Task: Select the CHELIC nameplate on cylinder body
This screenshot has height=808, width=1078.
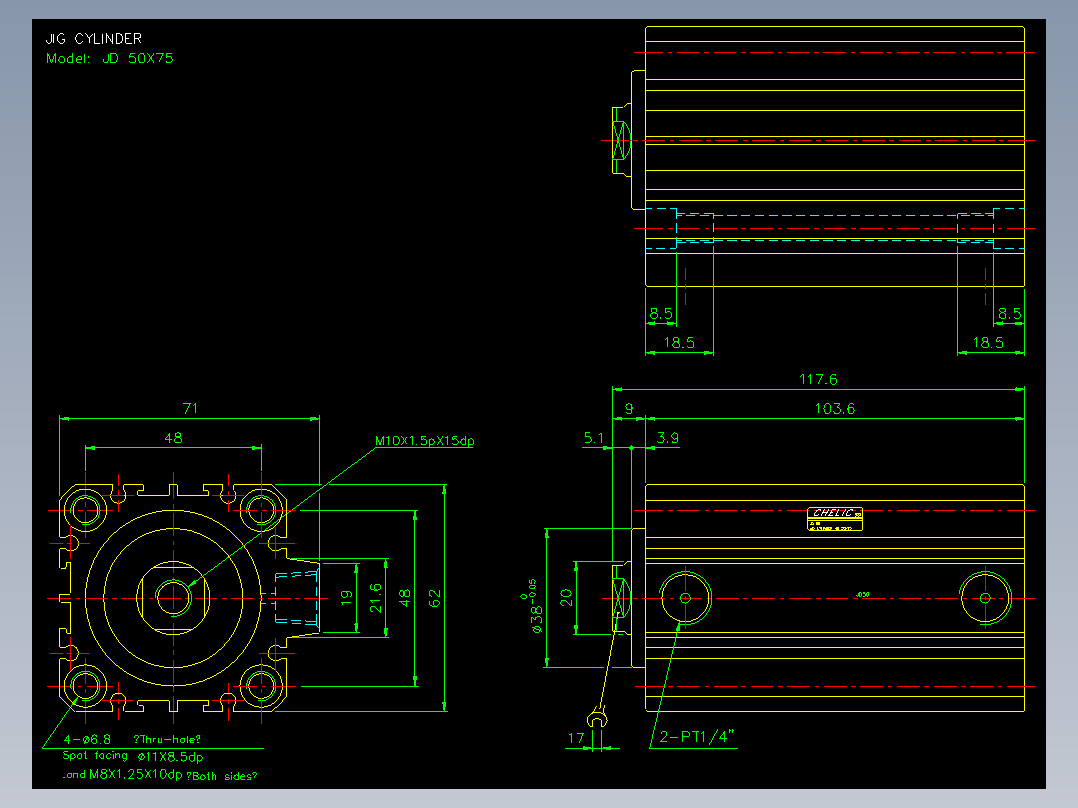Action: tap(835, 519)
